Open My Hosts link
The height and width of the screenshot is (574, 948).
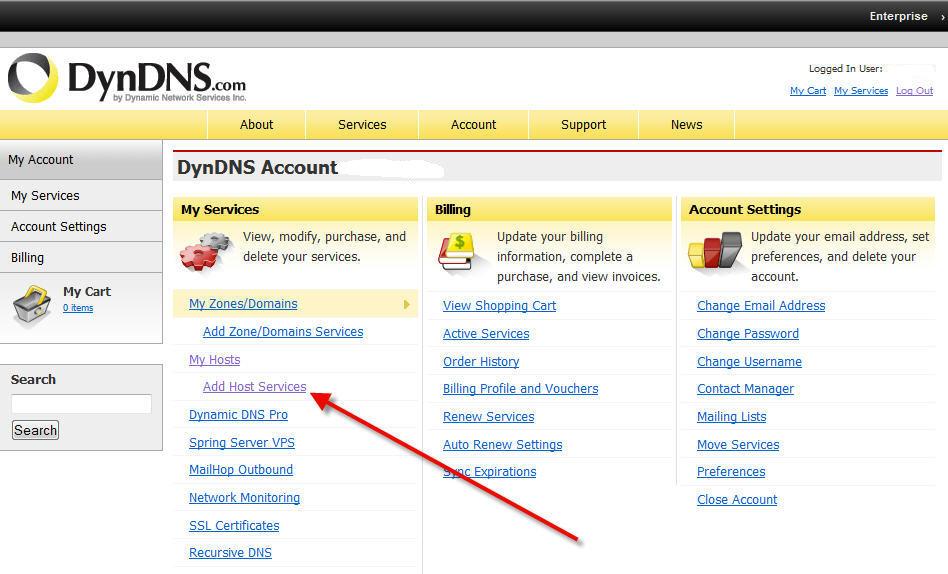215,360
